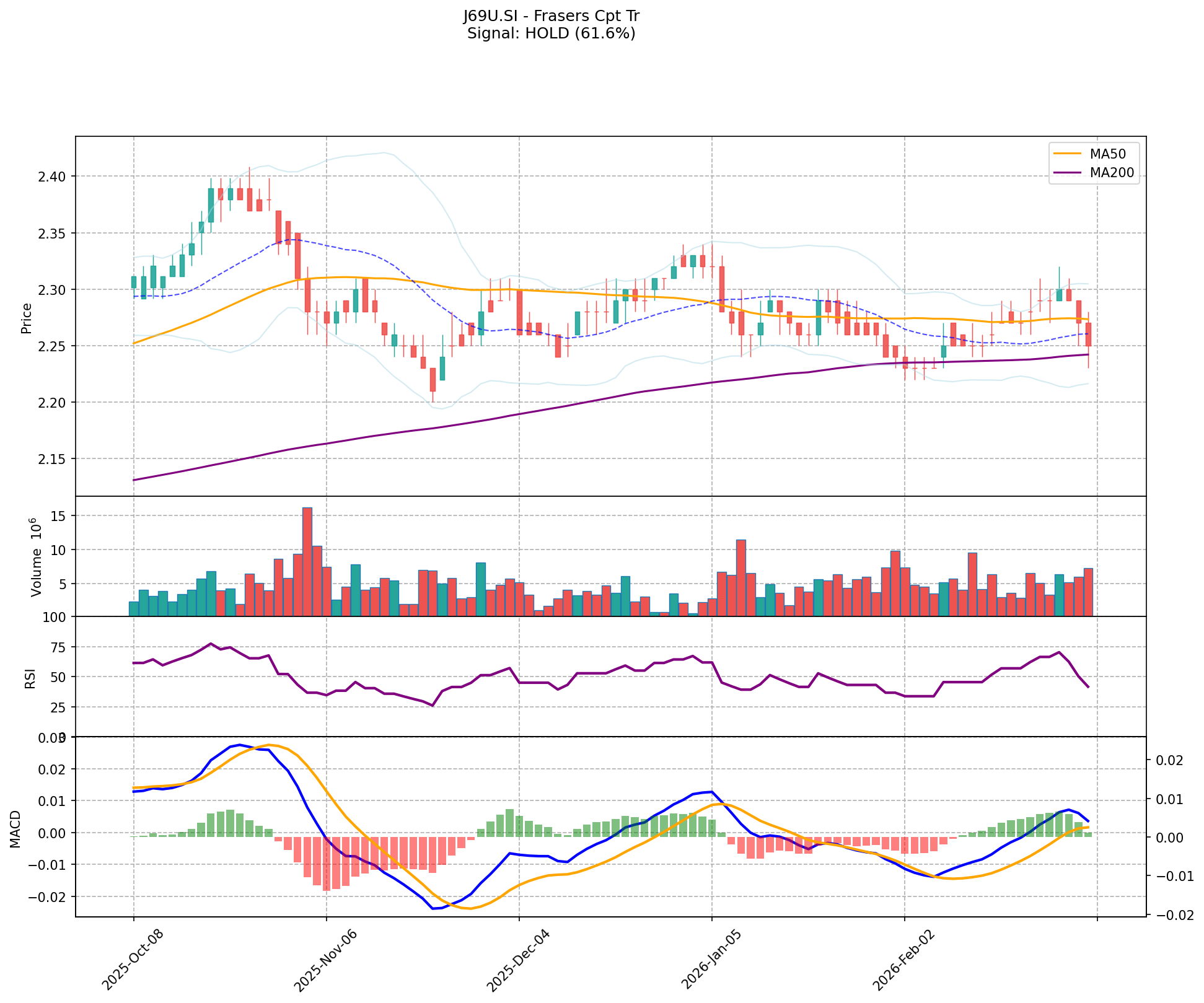
Task: Click the purple MA200 legend line swatch
Action: click(x=1066, y=173)
